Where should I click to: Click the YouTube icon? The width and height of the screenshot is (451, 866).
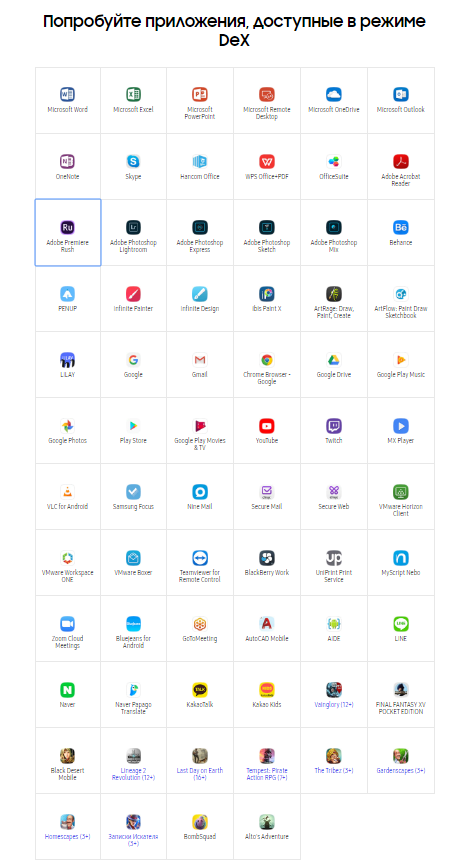267,426
